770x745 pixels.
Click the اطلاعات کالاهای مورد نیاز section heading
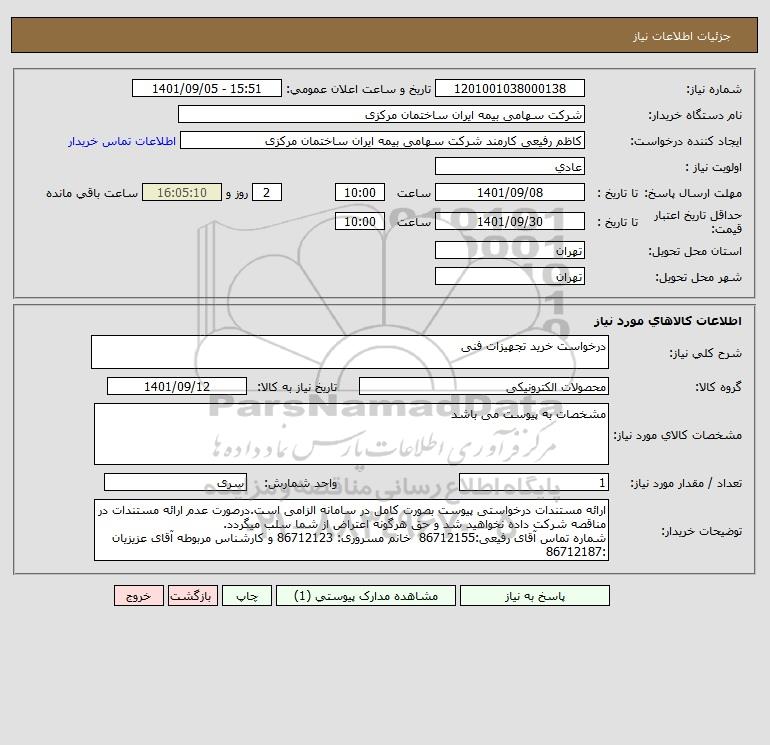point(668,321)
